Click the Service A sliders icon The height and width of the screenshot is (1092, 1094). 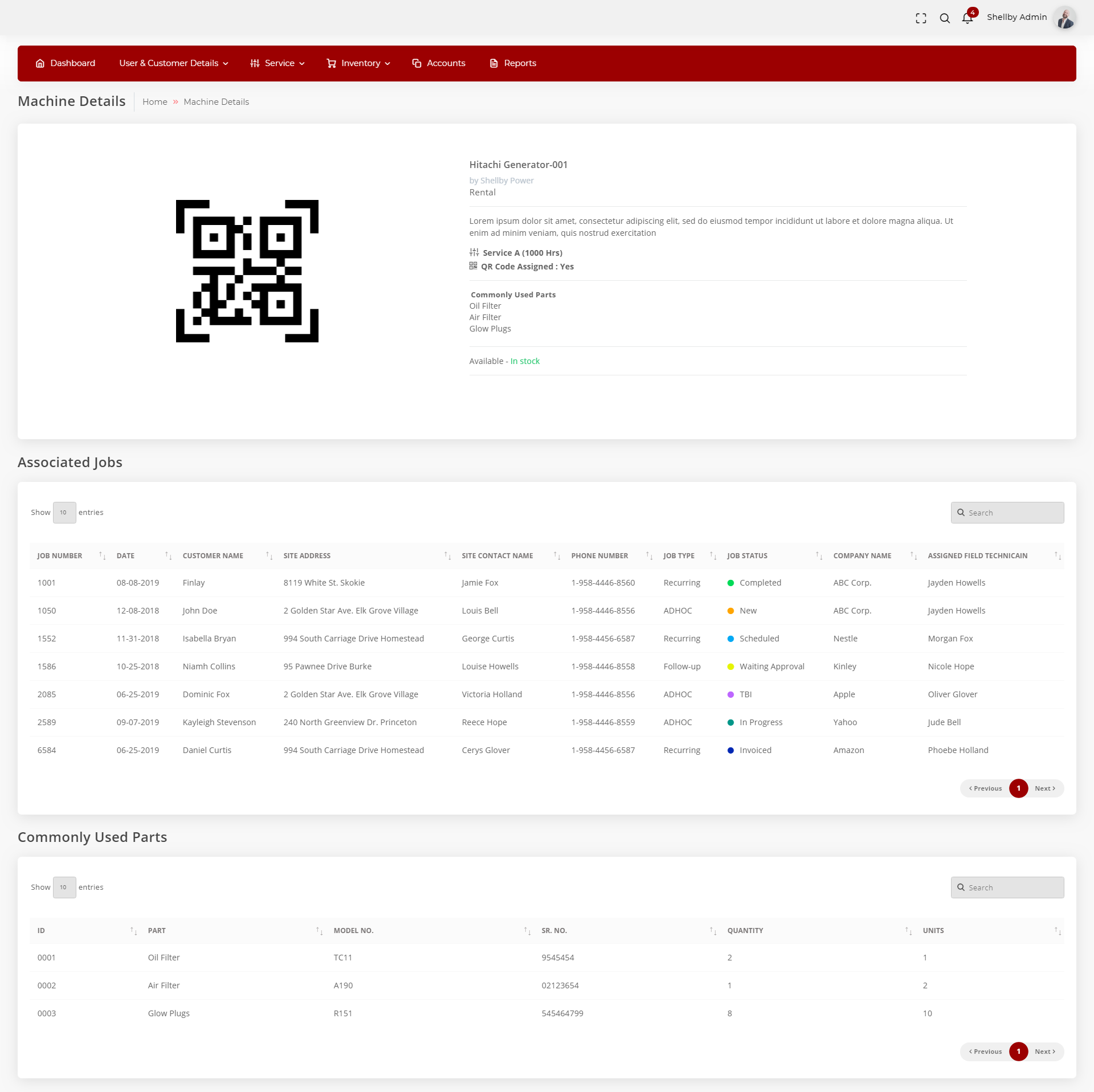tap(474, 252)
